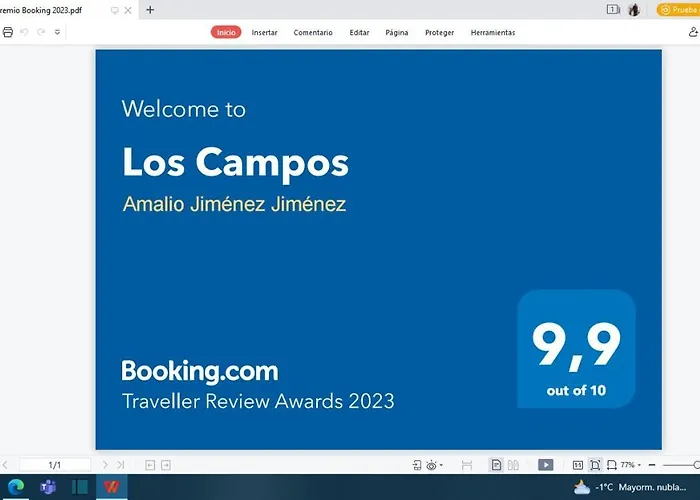The width and height of the screenshot is (700, 500).
Task: Open Microsoft Edge from the taskbar
Action: click(15, 487)
